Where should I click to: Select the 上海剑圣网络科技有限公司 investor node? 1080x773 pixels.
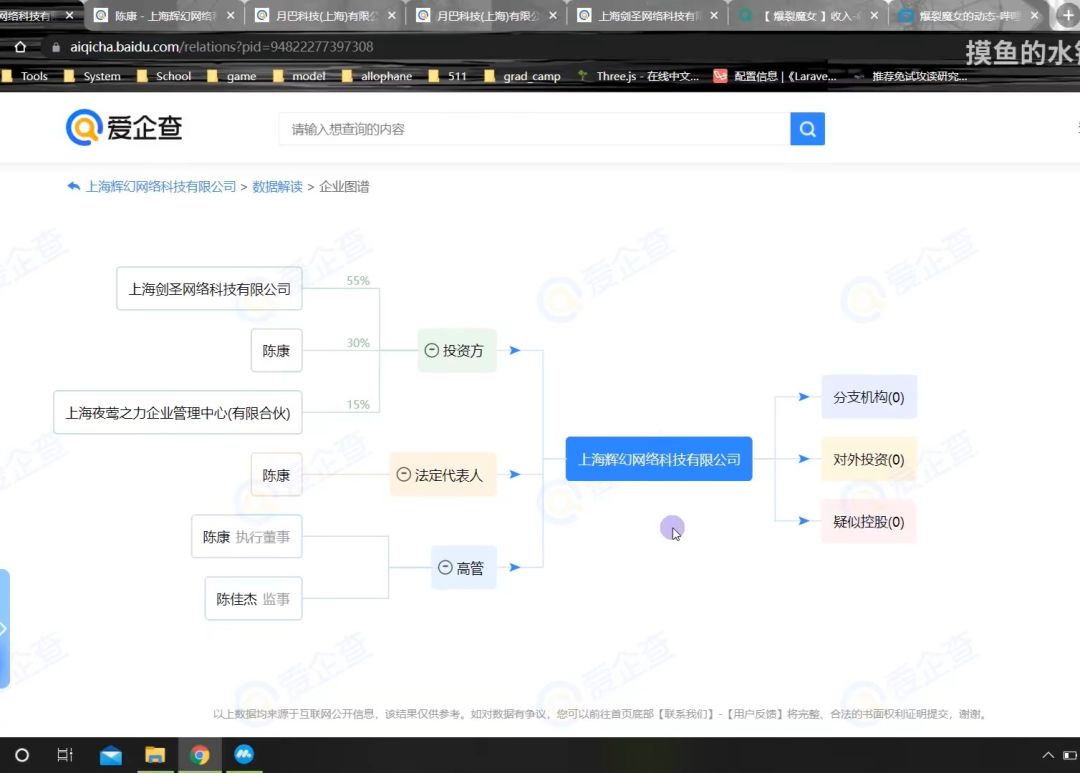coord(209,289)
